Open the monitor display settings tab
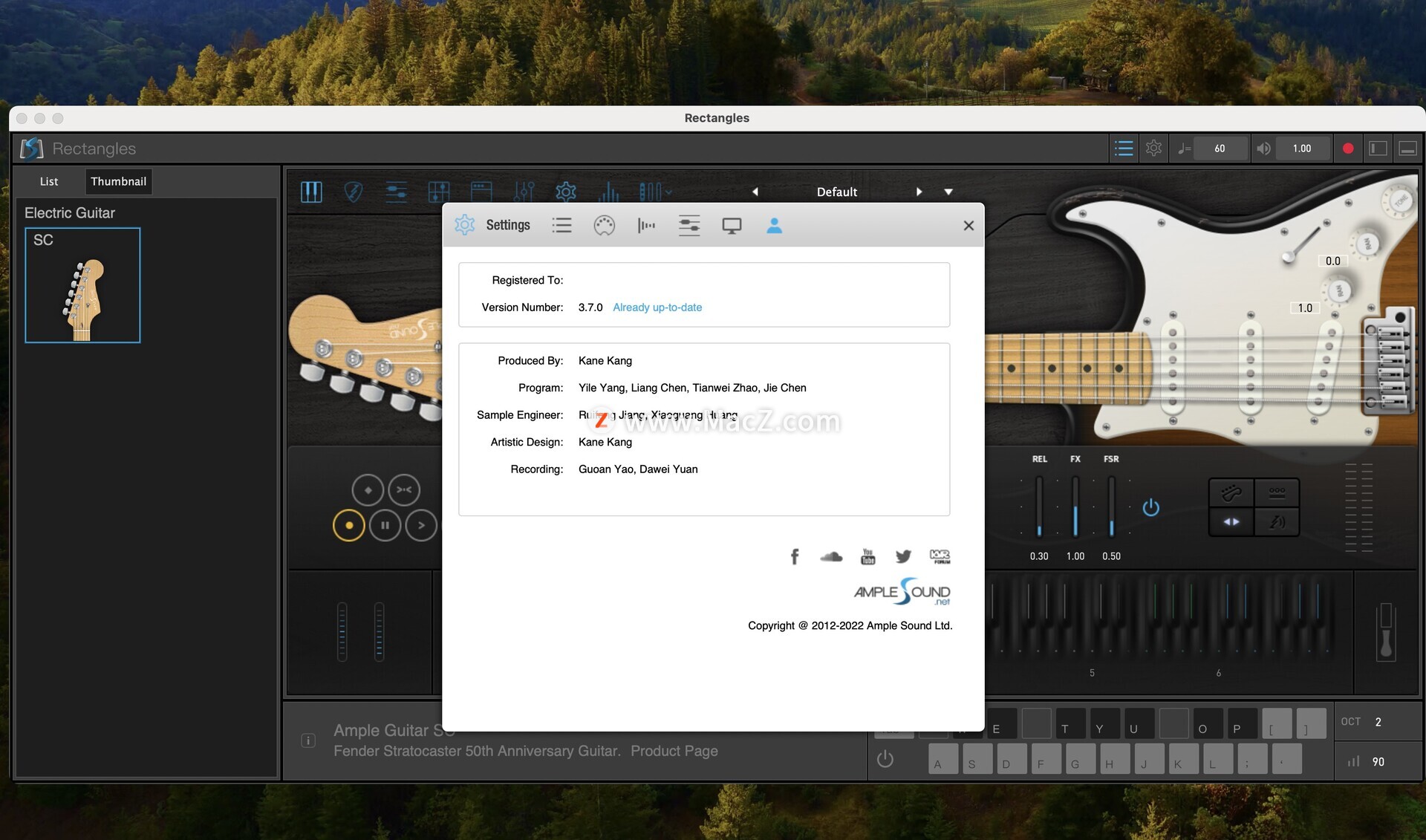The image size is (1426, 840). pos(732,226)
